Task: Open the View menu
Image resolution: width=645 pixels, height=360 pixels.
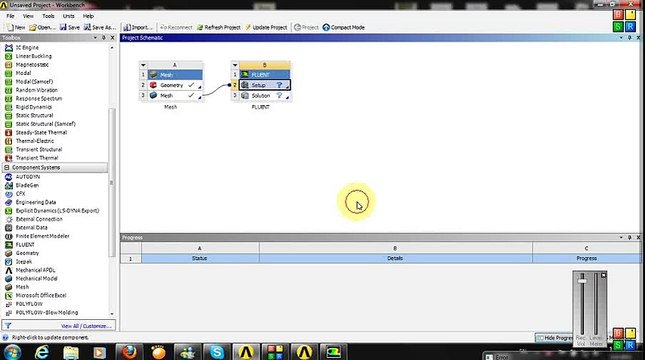Action: click(28, 16)
